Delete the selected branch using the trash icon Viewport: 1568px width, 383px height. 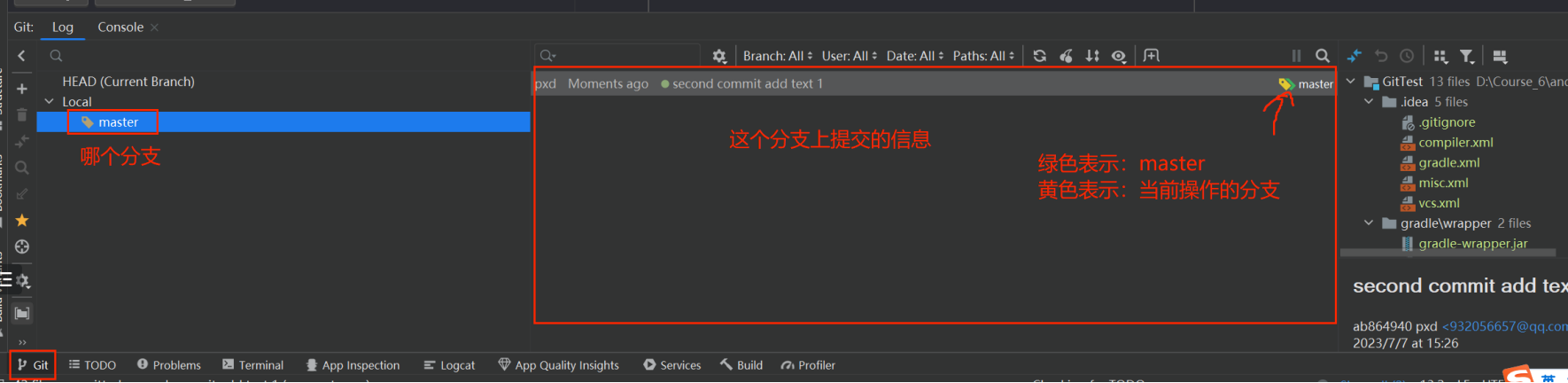[x=22, y=115]
